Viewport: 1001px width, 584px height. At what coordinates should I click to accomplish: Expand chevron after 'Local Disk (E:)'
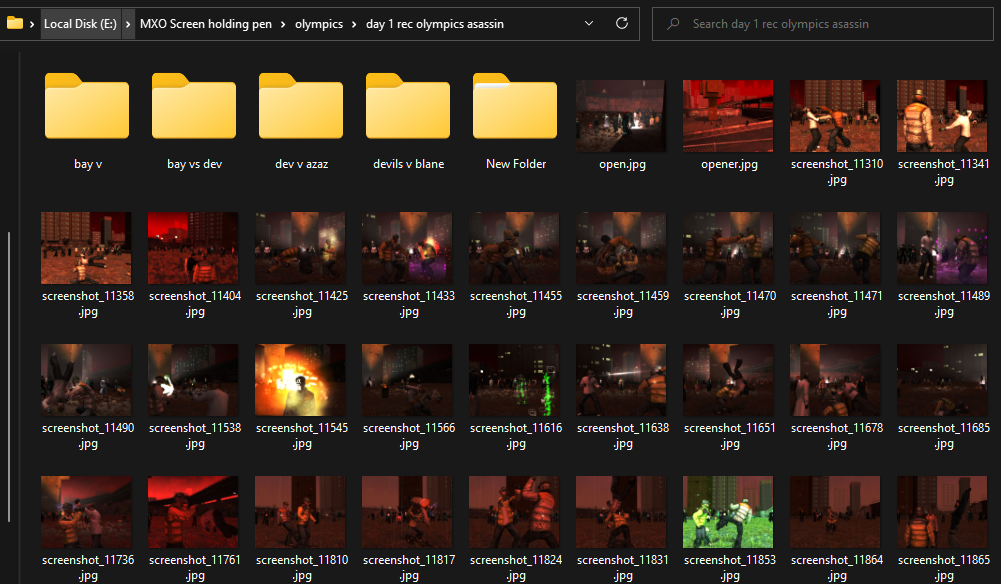pos(128,23)
